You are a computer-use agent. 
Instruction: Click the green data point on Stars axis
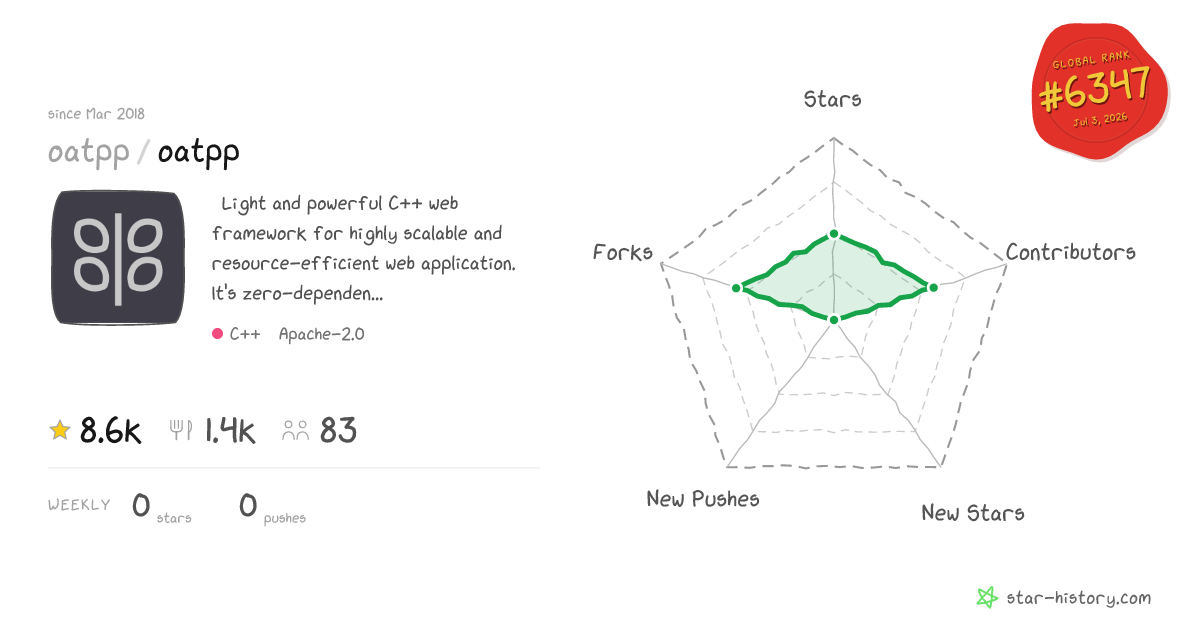pyautogui.click(x=833, y=235)
